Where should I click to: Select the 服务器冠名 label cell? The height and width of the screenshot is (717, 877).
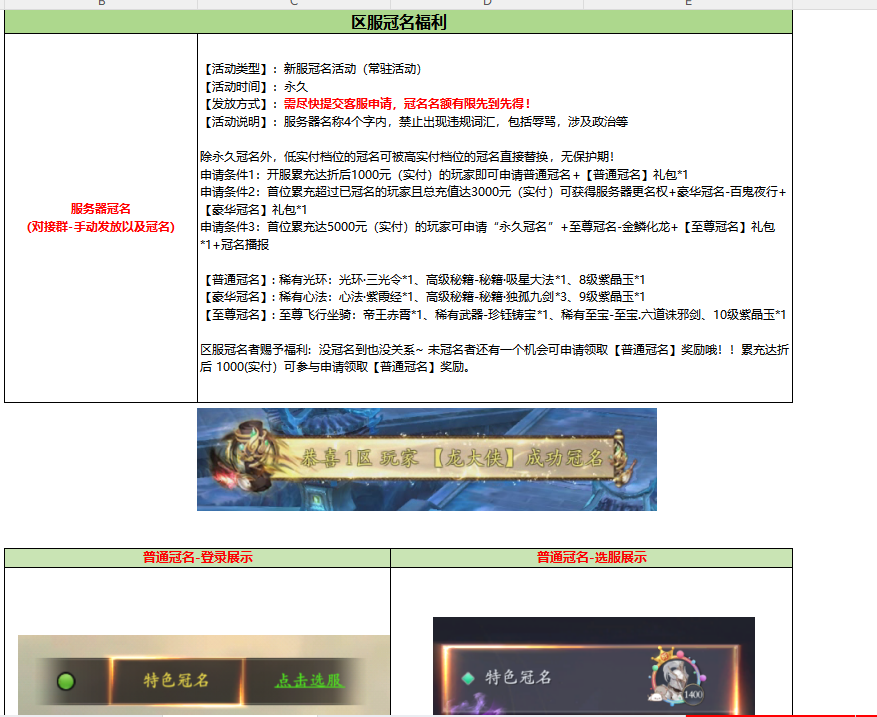pos(101,218)
